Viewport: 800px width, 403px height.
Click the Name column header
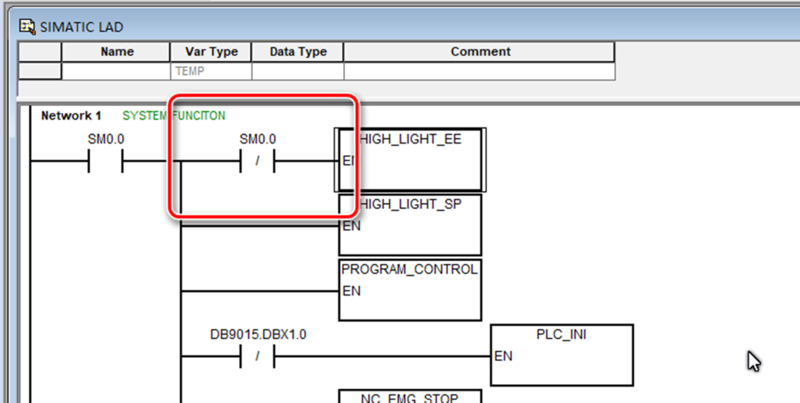pyautogui.click(x=116, y=52)
